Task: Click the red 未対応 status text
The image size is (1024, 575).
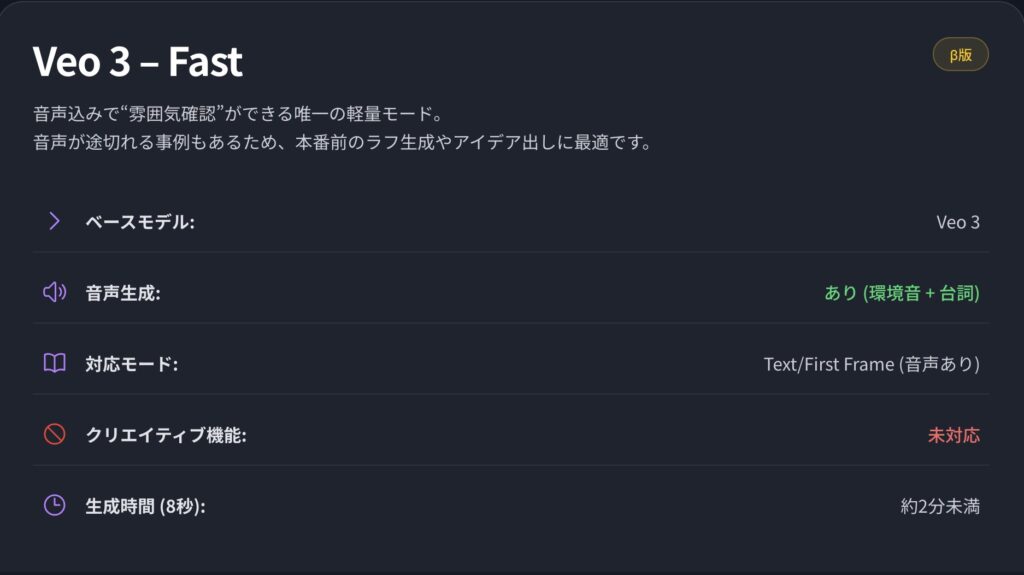Action: (x=953, y=435)
